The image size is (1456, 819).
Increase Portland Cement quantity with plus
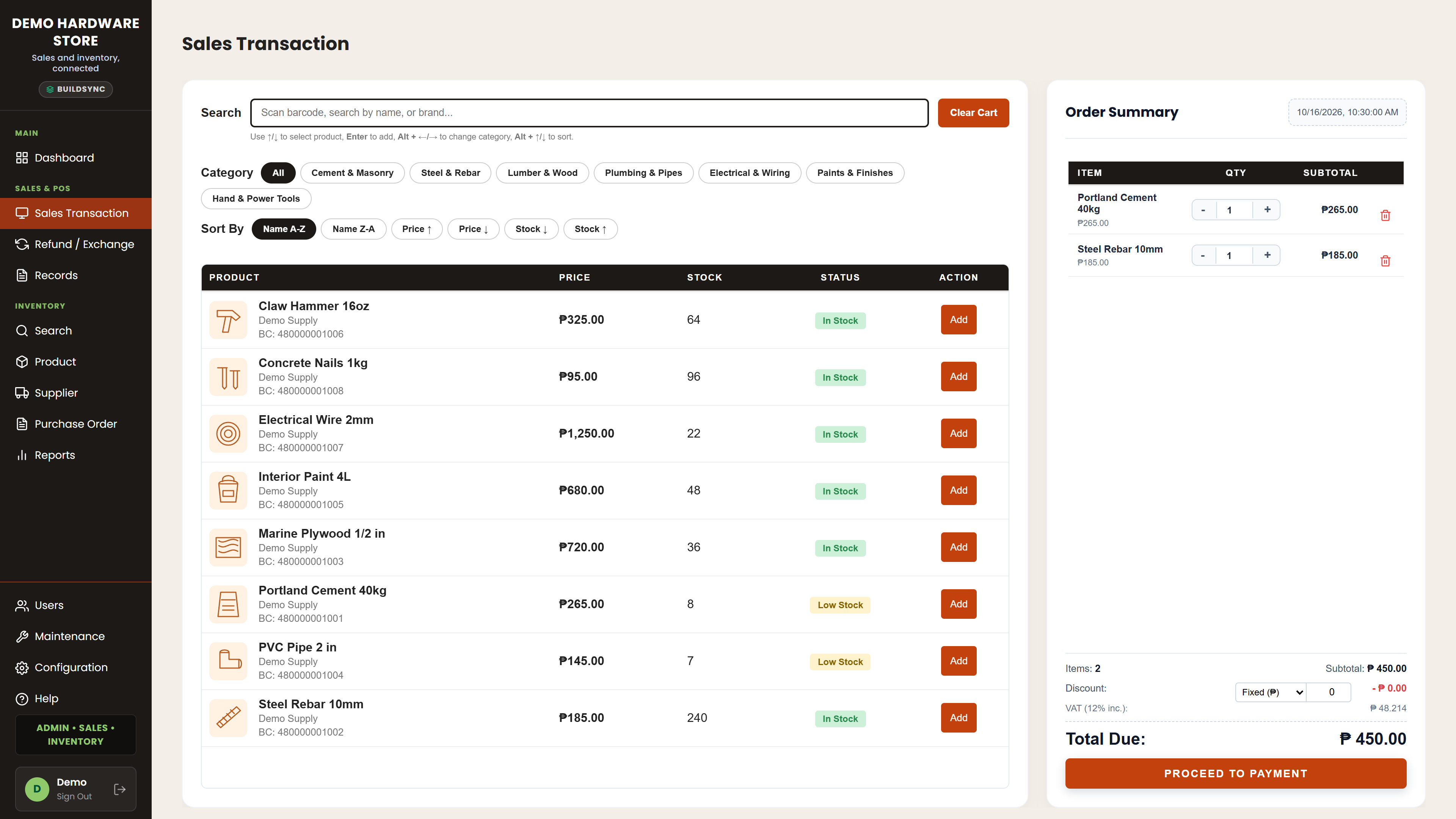[x=1267, y=210]
